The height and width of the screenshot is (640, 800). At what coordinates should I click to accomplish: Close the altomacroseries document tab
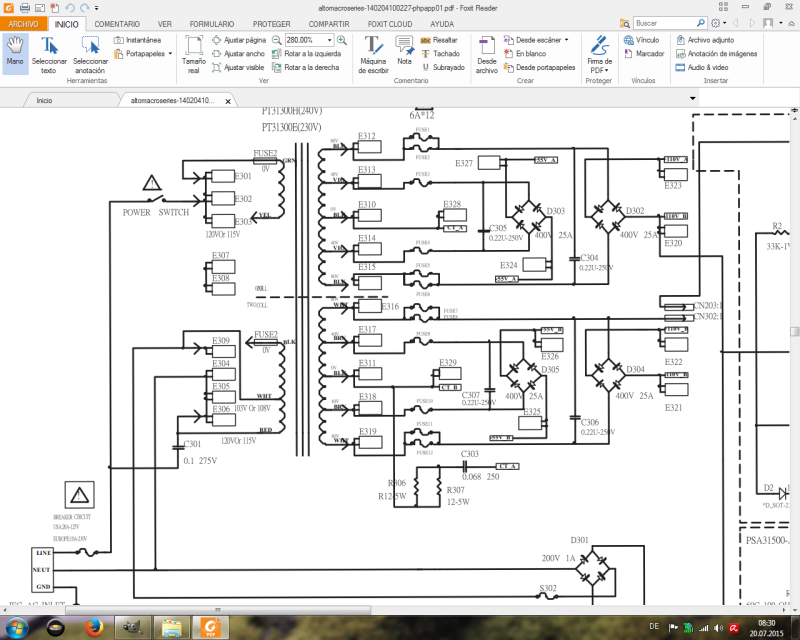coord(228,101)
